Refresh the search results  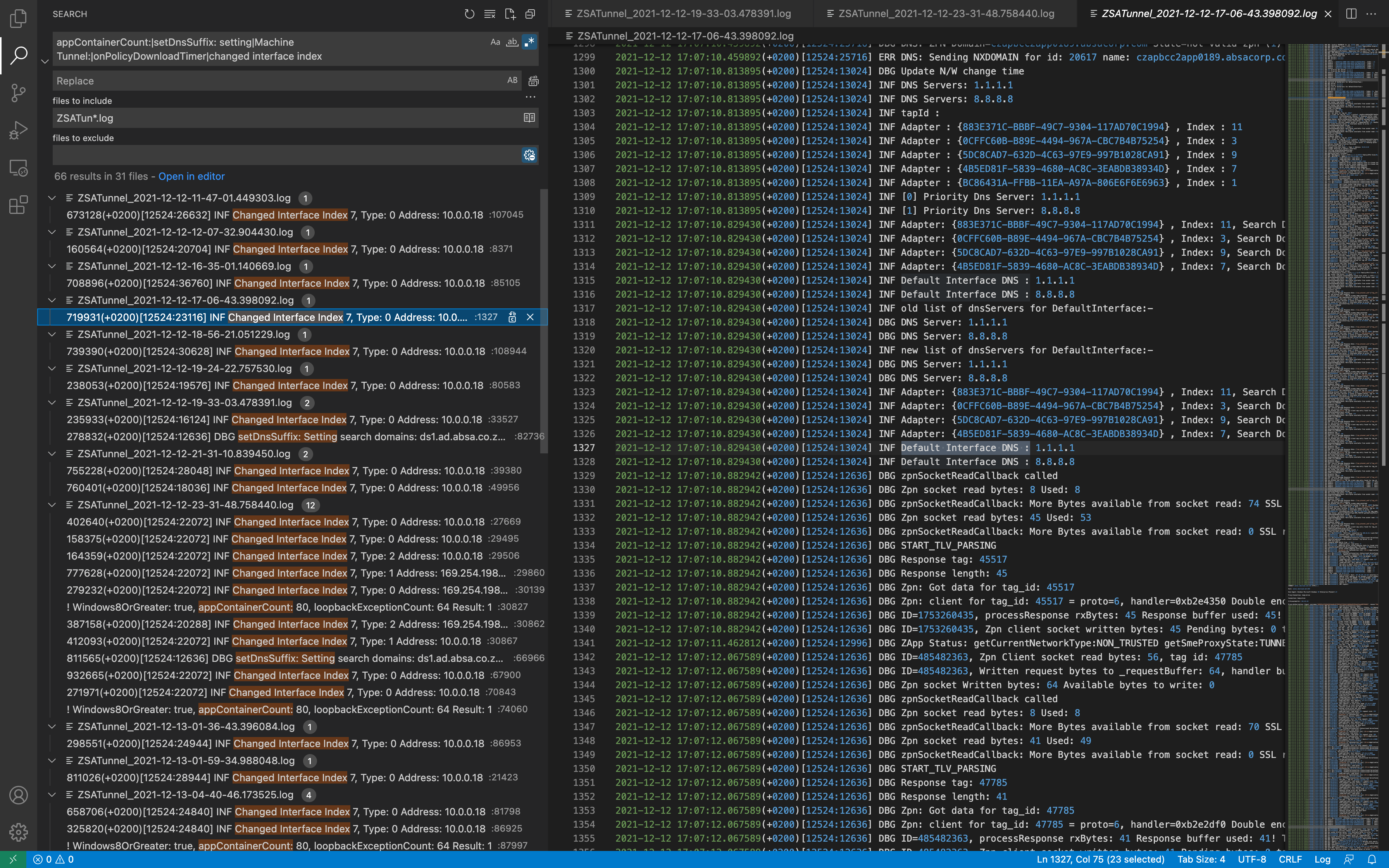tap(469, 14)
